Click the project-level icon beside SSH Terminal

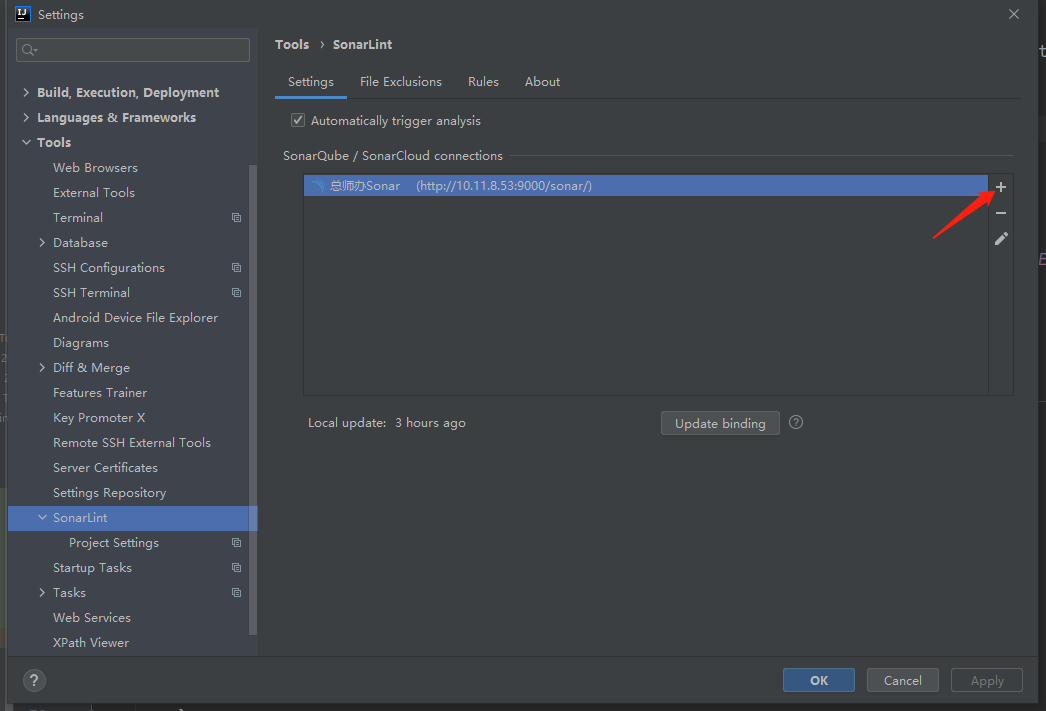coord(236,293)
